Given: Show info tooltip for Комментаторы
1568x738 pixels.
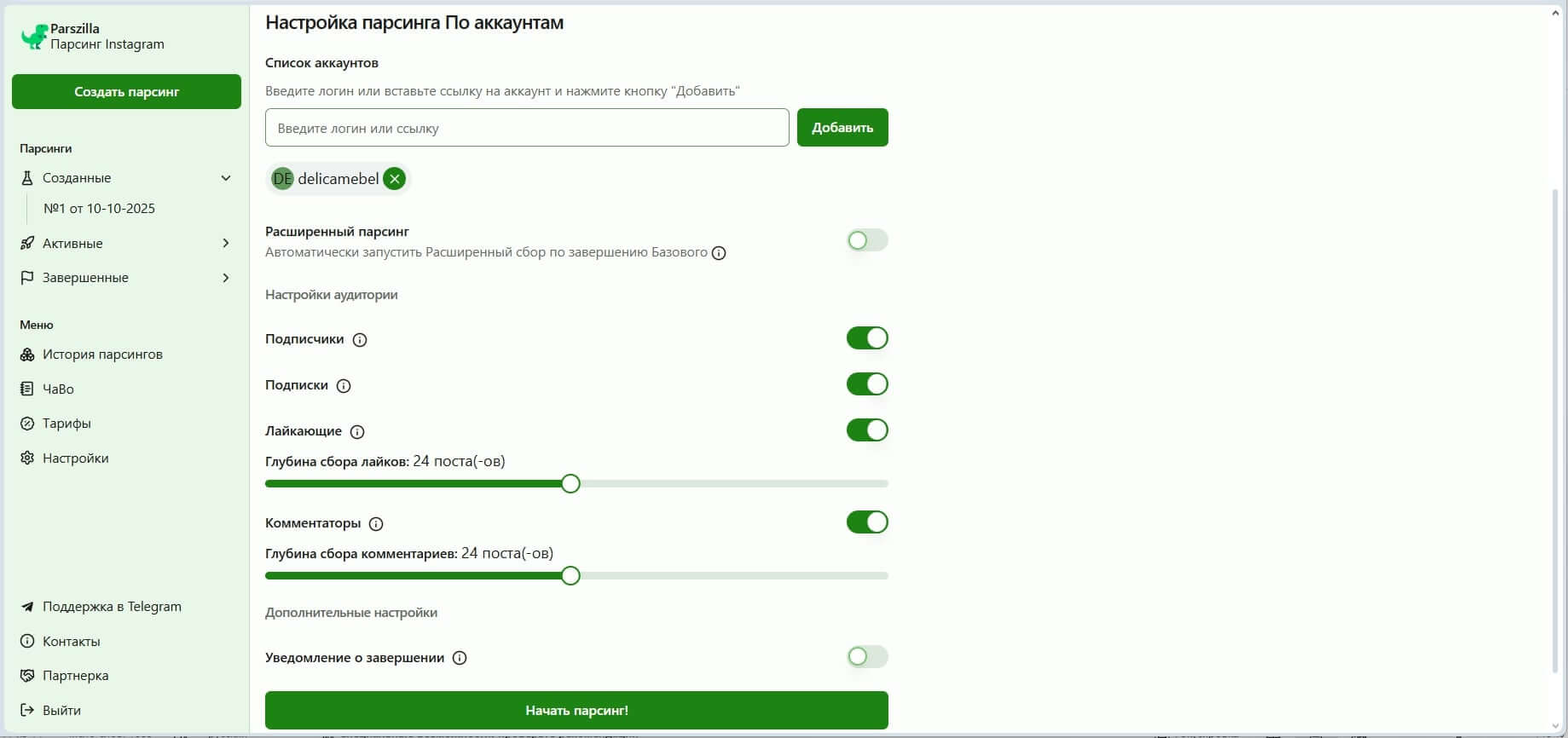Looking at the screenshot, I should (x=376, y=524).
